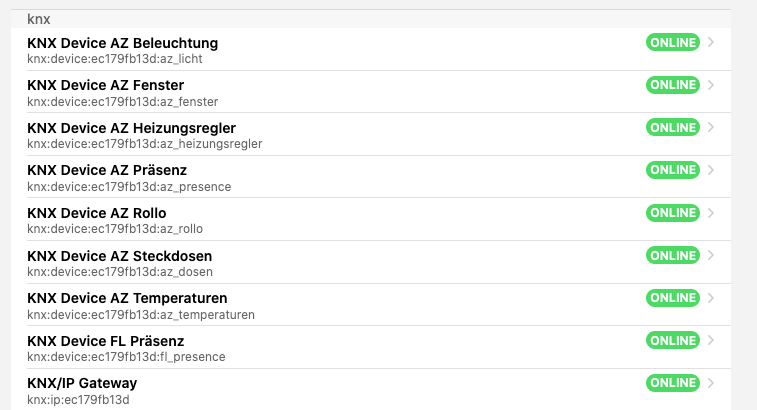Click ONLINE badge of KNX/IP Gateway

[x=673, y=383]
